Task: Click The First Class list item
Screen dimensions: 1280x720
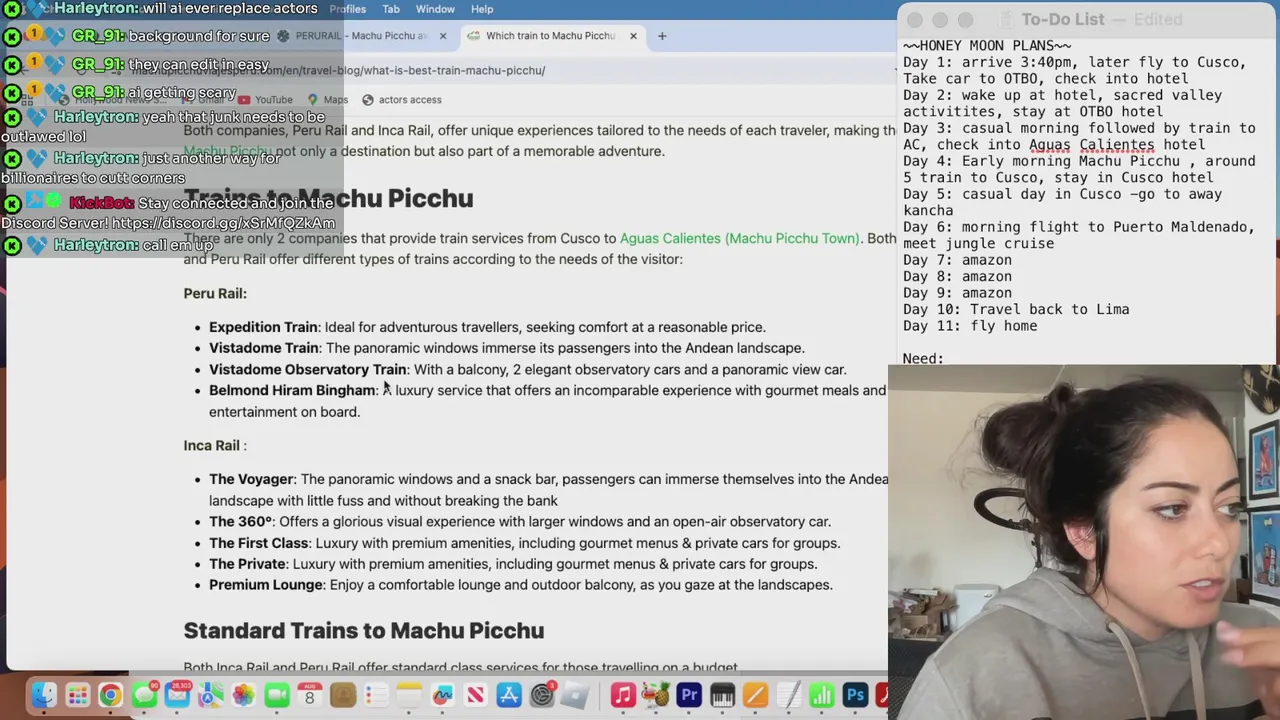Action: point(524,543)
